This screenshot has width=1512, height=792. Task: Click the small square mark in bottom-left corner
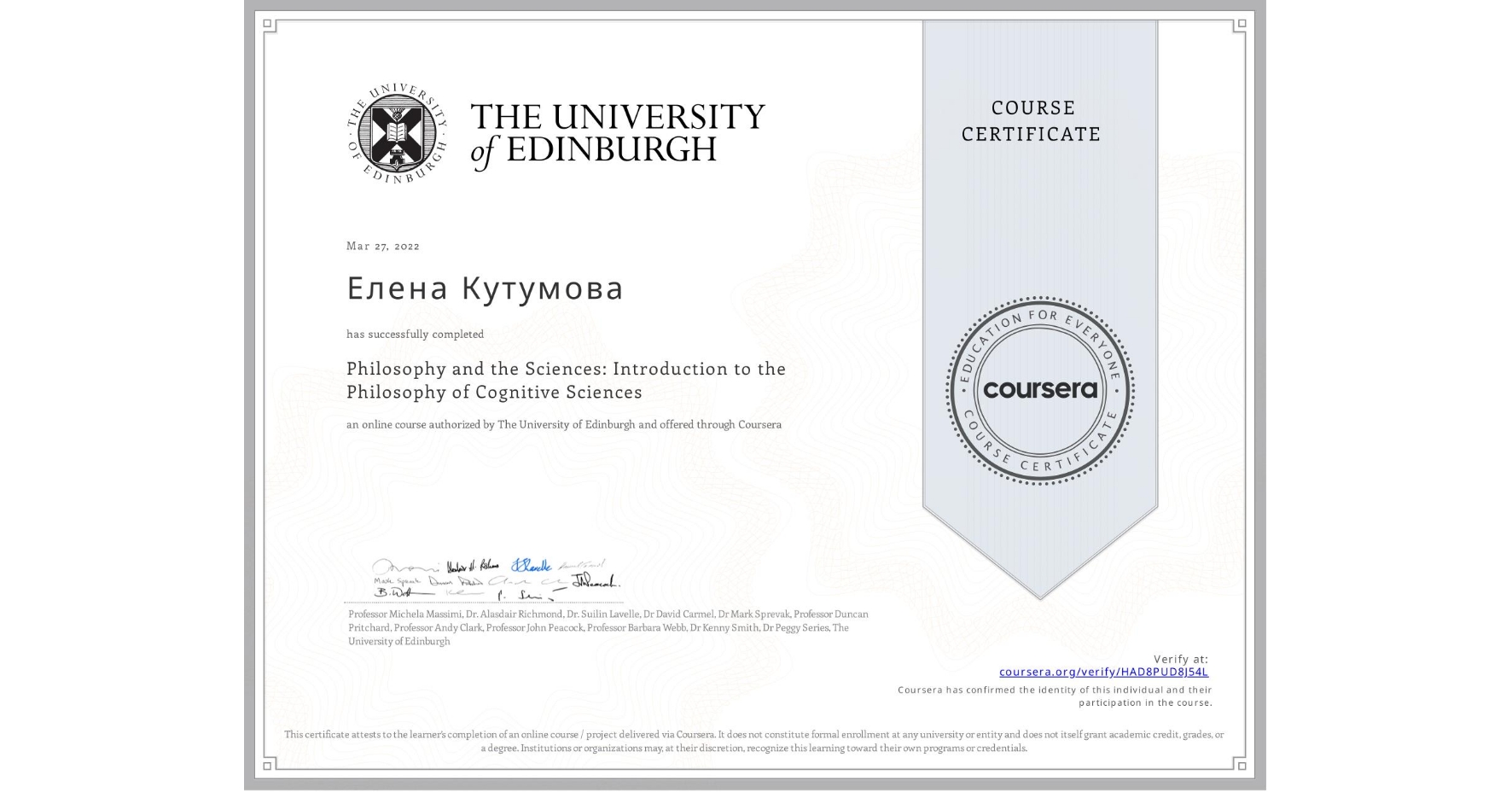269,766
